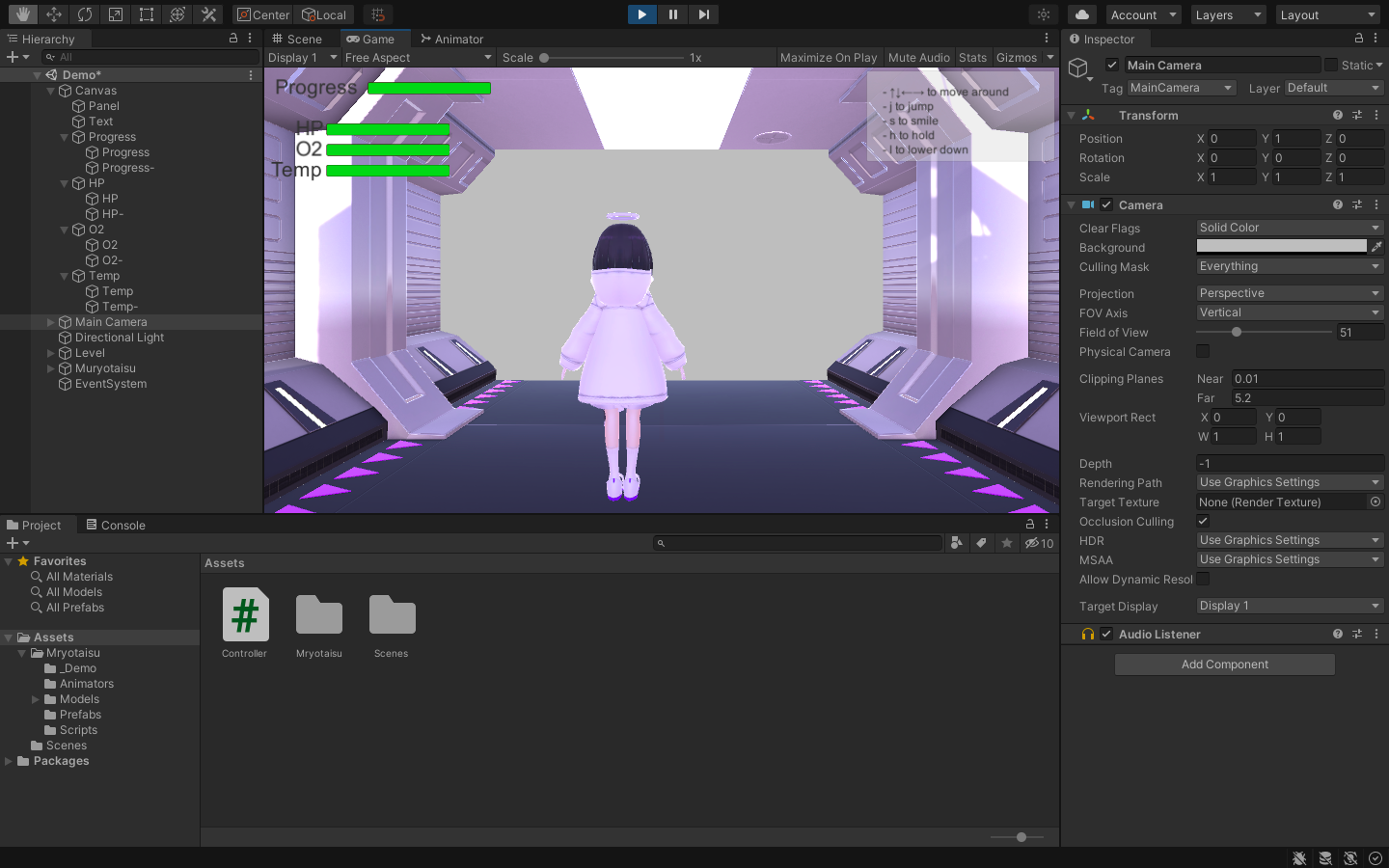Open the Clear Flags dropdown
The image size is (1389, 868).
[x=1290, y=228]
